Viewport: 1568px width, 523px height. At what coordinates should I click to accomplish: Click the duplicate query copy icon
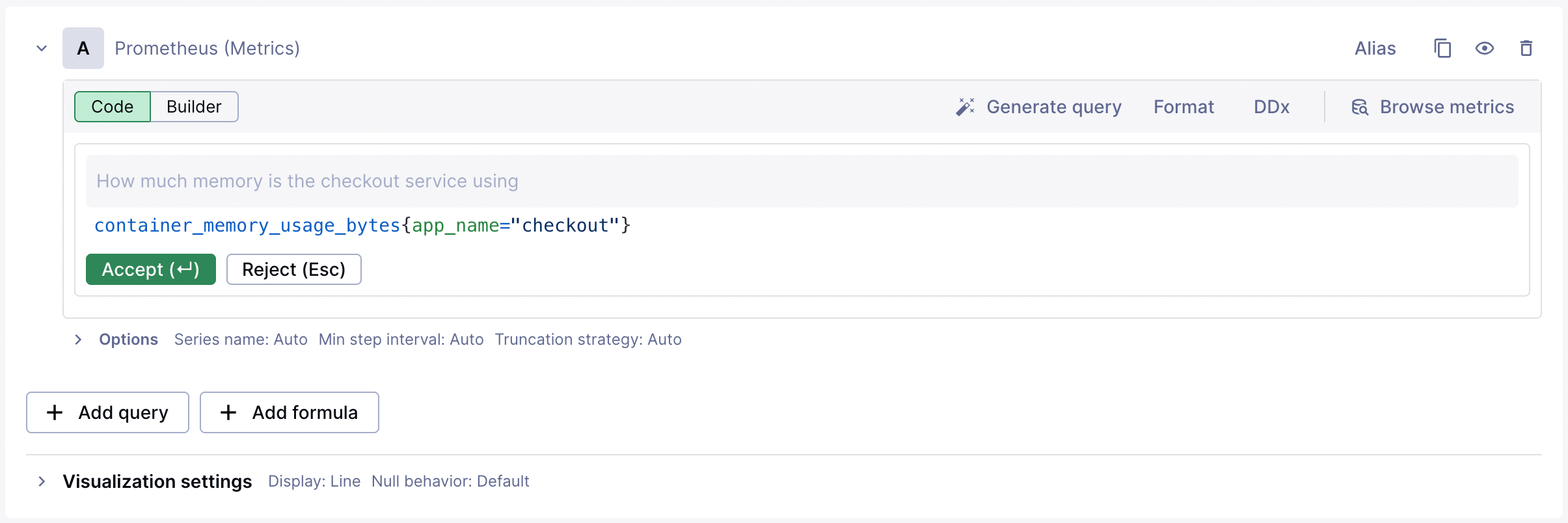pos(1442,48)
